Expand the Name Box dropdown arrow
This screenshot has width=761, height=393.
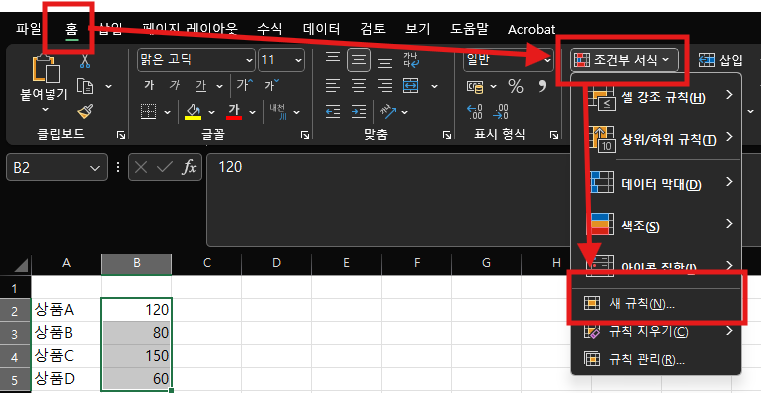pos(94,168)
